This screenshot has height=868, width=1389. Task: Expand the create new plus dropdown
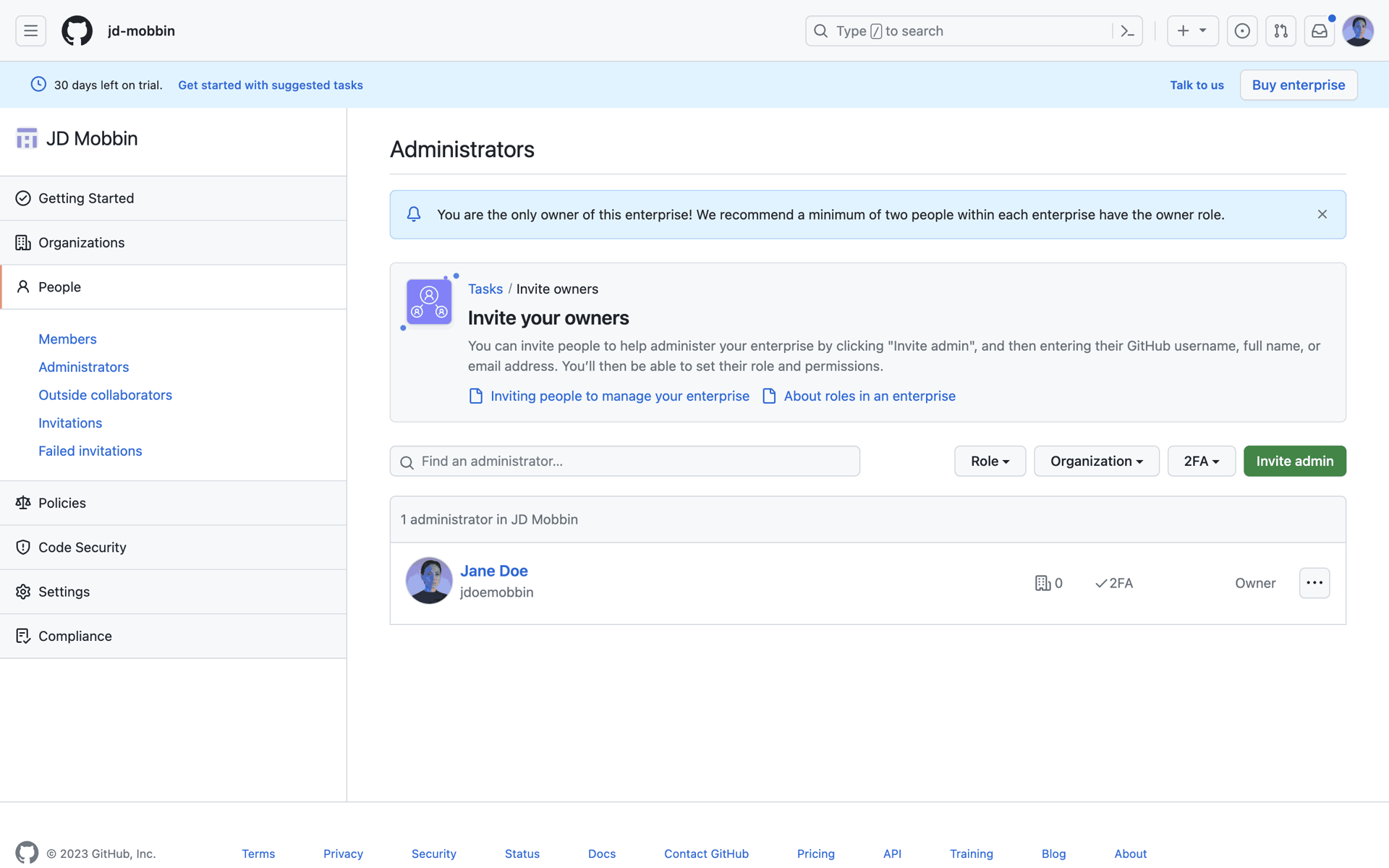(x=1192, y=31)
